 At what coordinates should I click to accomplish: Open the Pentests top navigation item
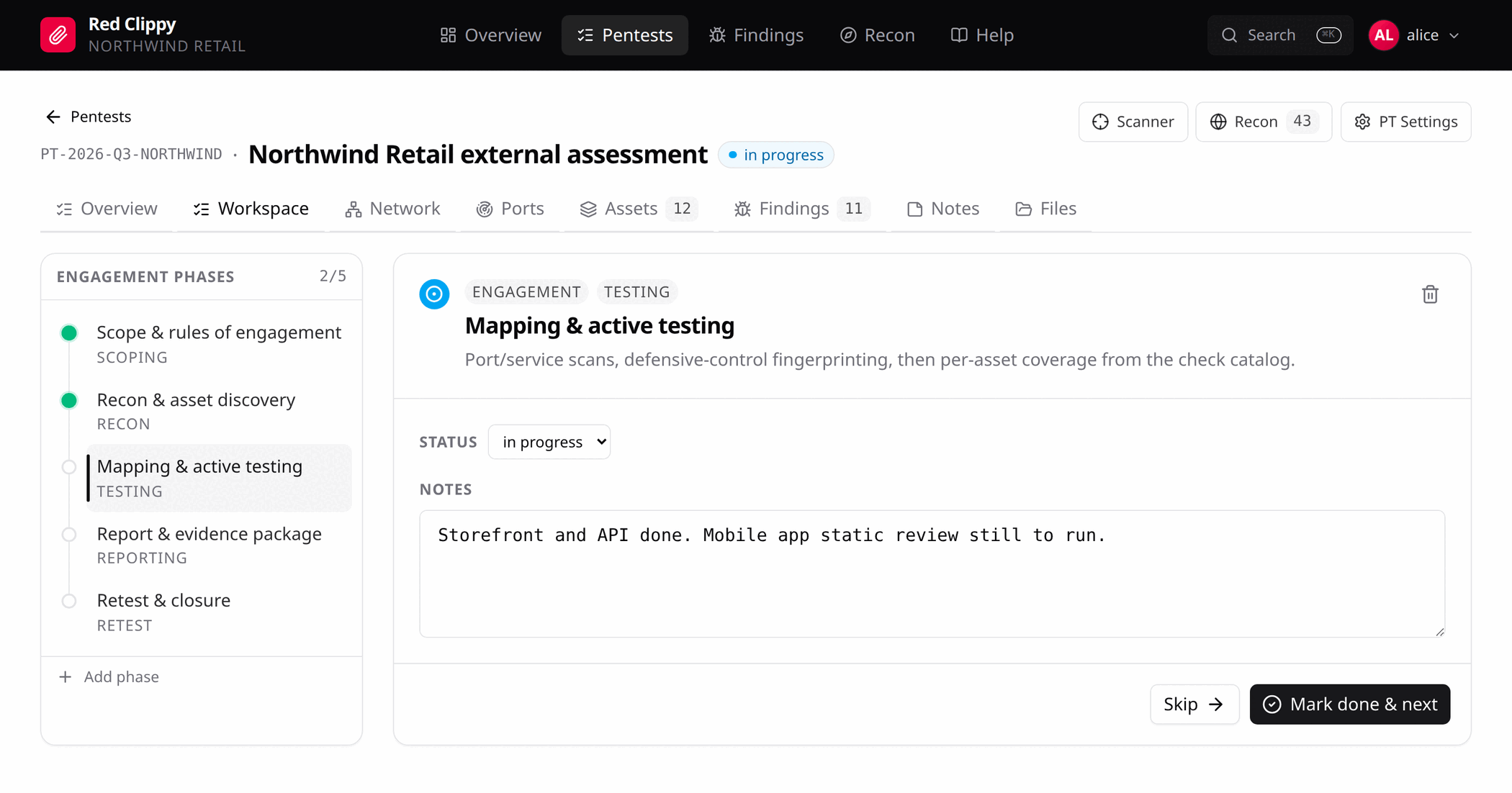point(625,35)
